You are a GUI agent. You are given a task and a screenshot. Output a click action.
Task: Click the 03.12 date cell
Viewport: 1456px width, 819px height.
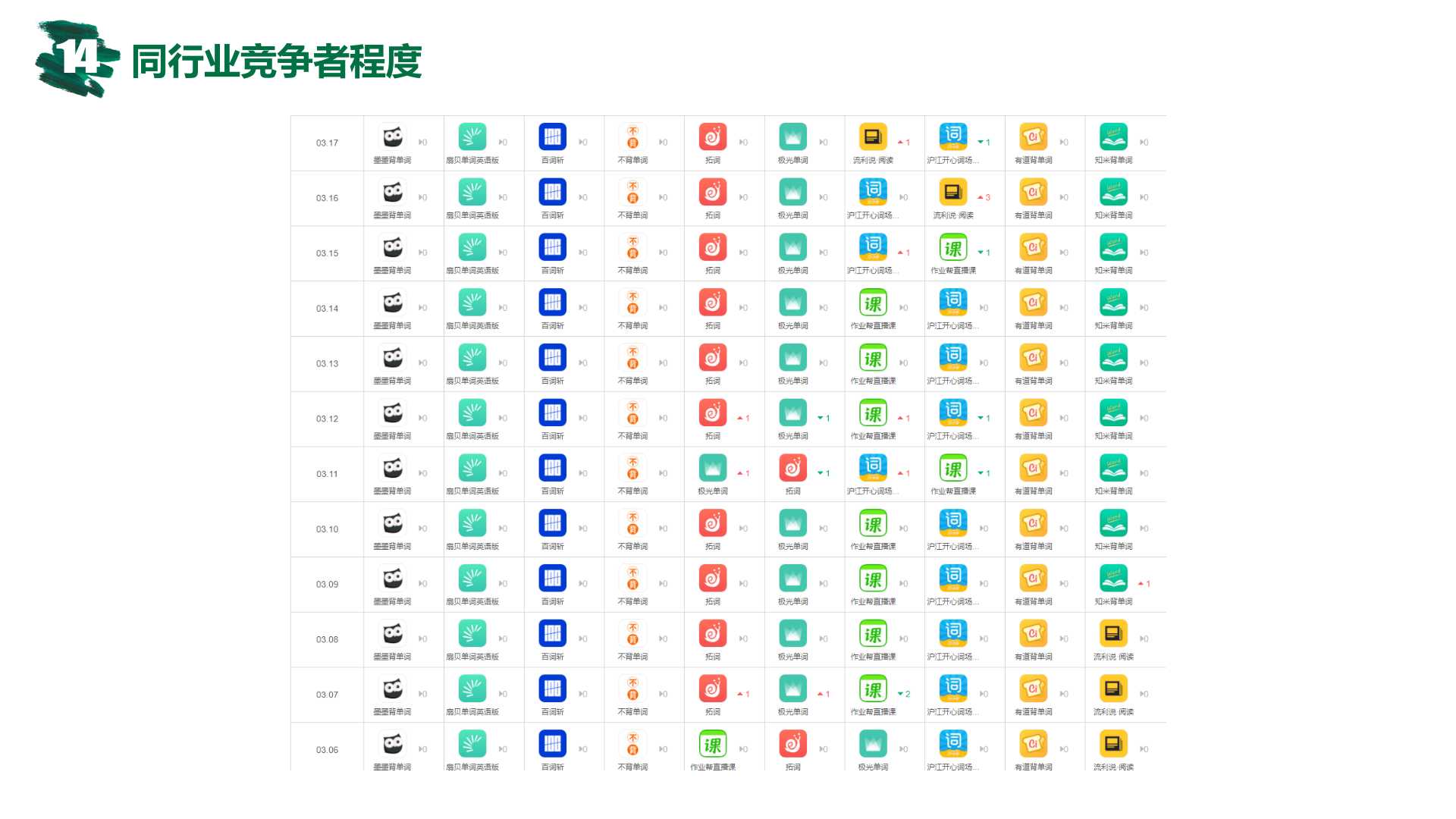[328, 419]
